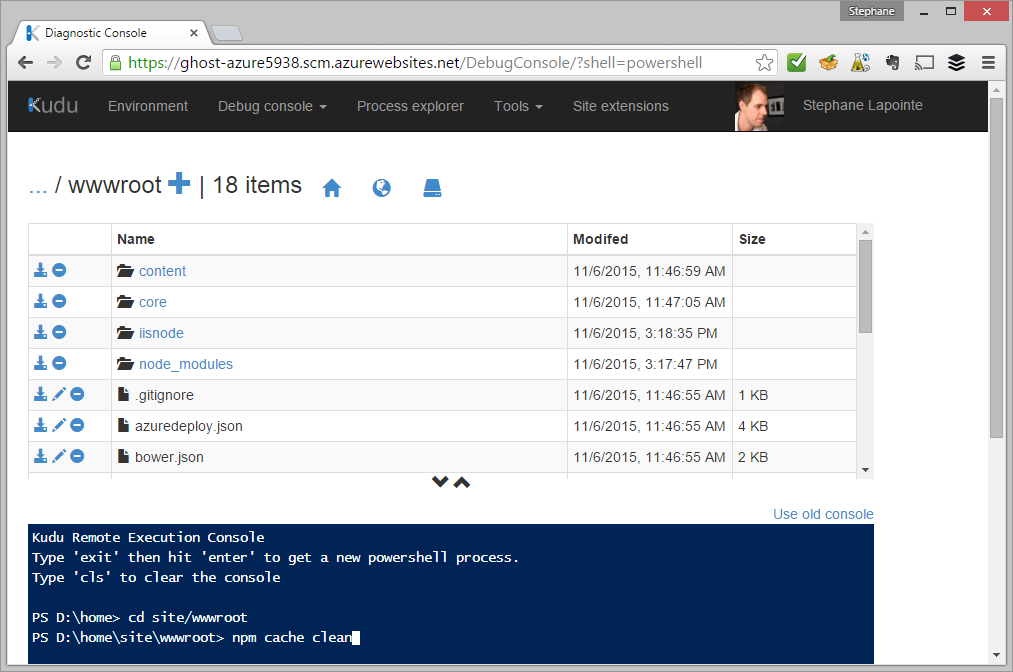The image size is (1013, 672).
Task: Delete the node_modules folder
Action: [59, 363]
